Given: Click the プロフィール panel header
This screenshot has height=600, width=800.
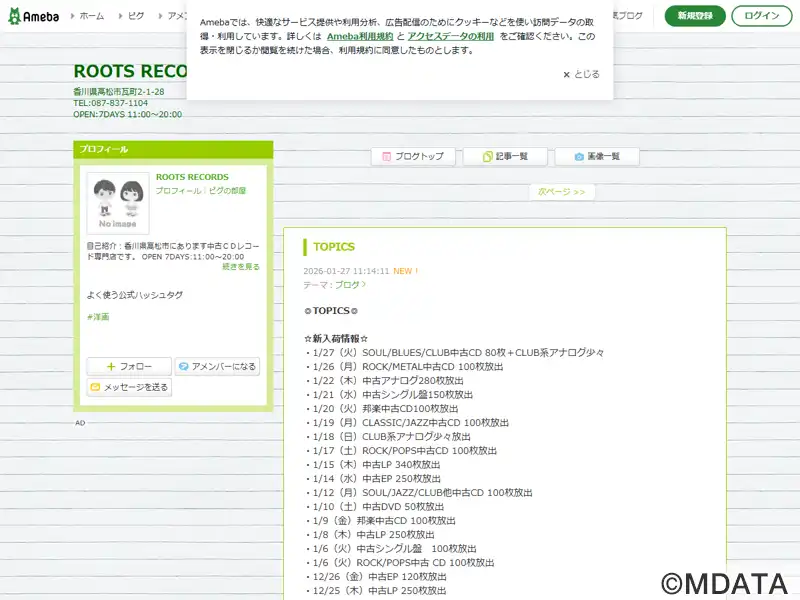Looking at the screenshot, I should coord(173,149).
